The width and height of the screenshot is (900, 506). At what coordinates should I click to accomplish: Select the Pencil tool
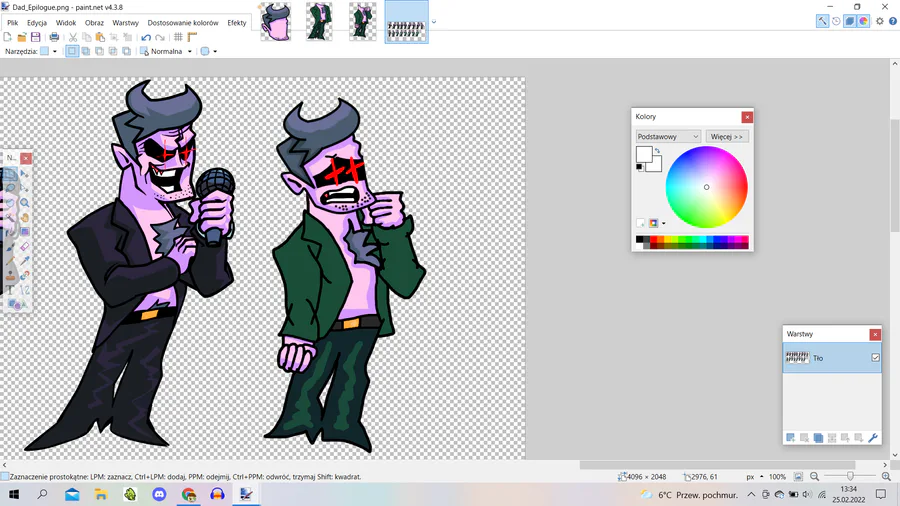[x=10, y=261]
